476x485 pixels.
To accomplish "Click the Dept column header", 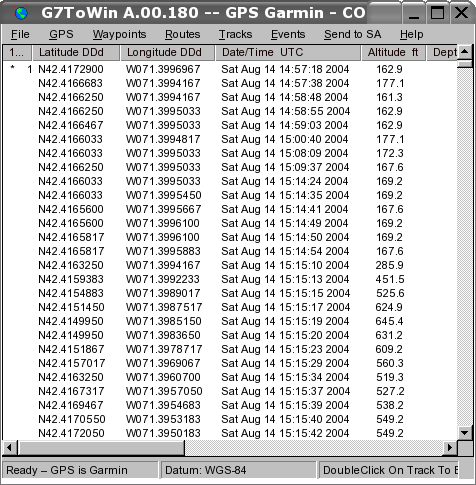I will tap(443, 53).
